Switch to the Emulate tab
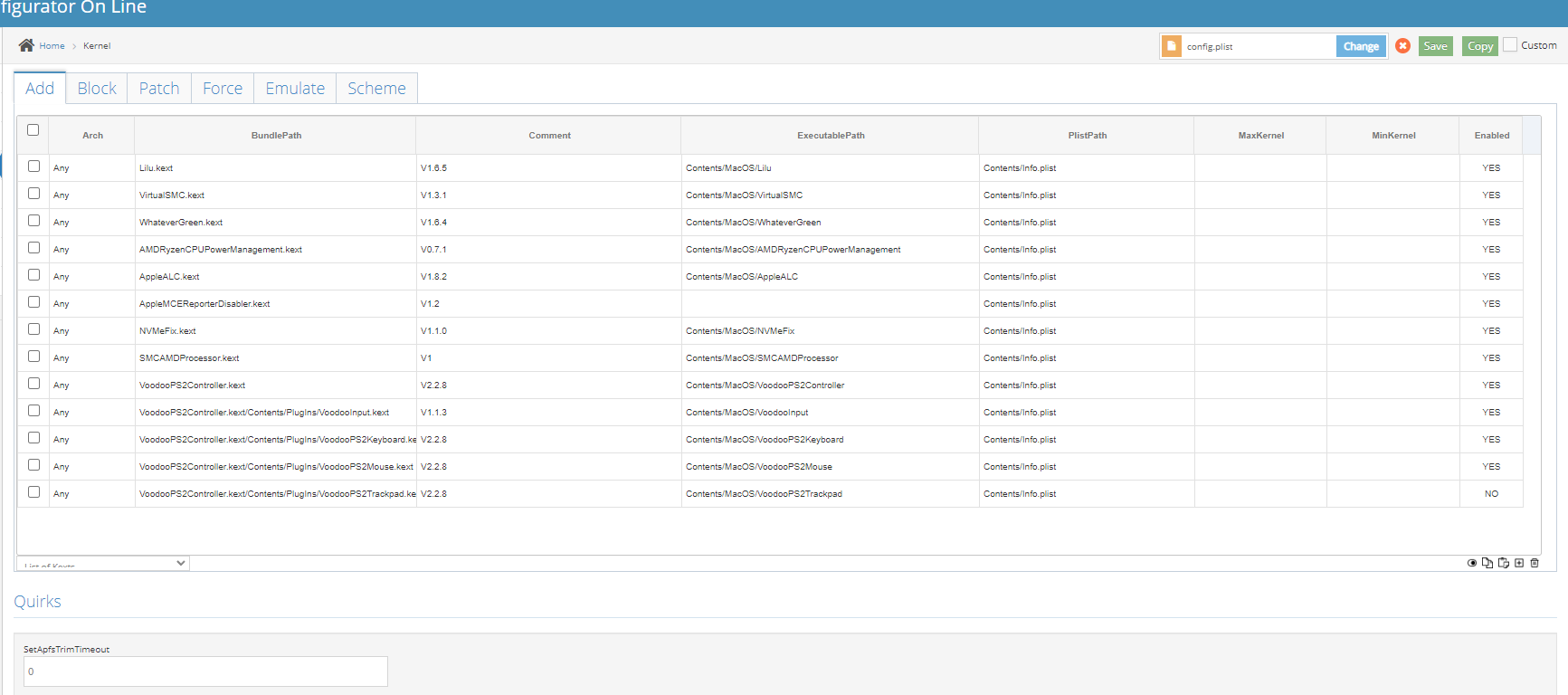Screen dimensions: 1568x695 tap(295, 88)
